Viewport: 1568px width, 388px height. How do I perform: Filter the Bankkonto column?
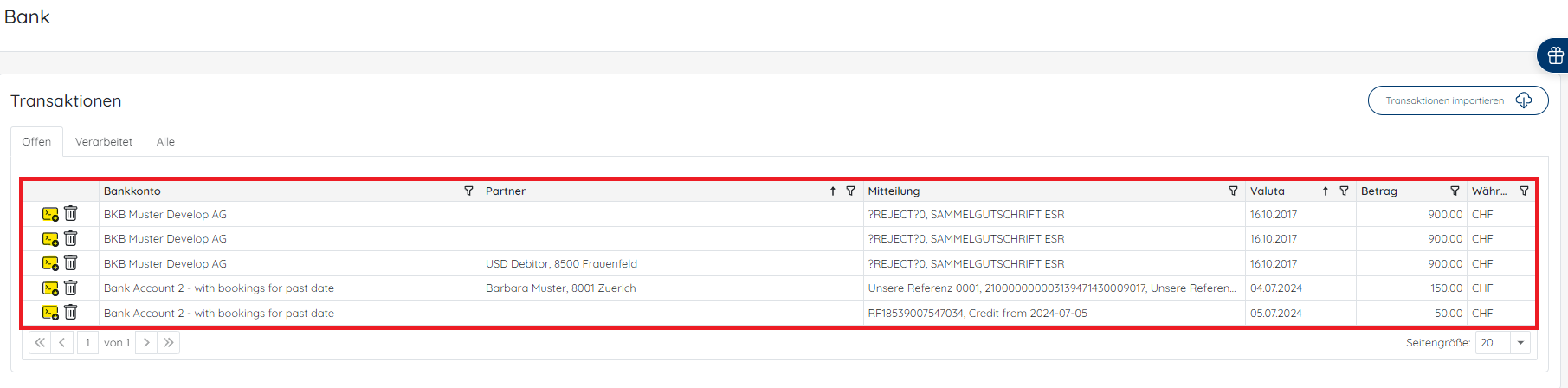[x=468, y=191]
